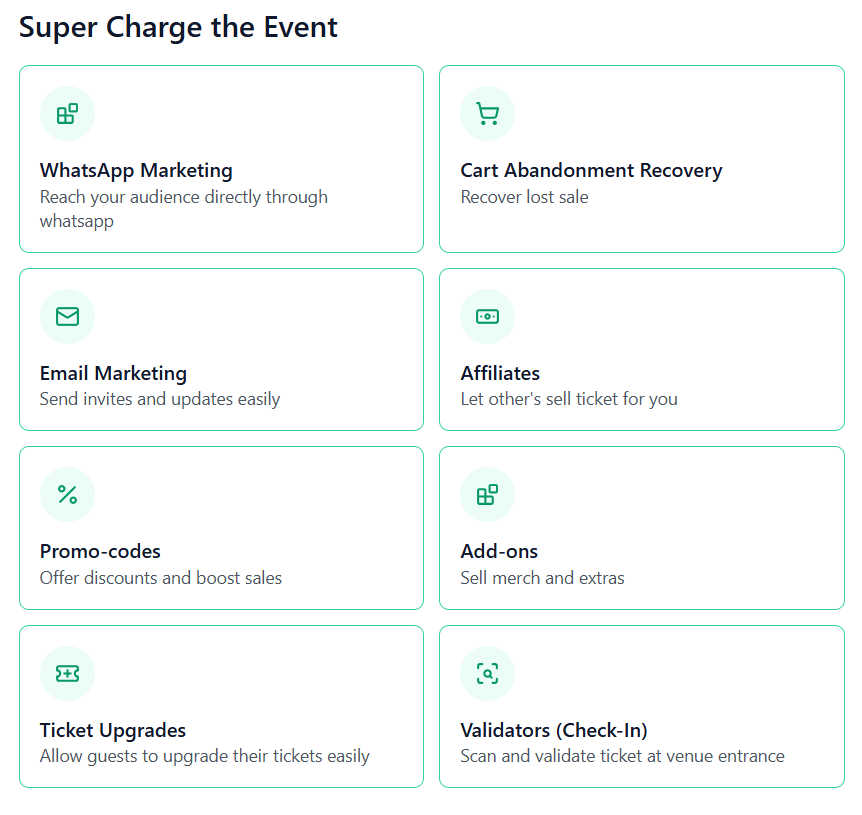Open the Affiliates heading
Image resolution: width=862 pixels, height=815 pixels.
pyautogui.click(x=500, y=374)
